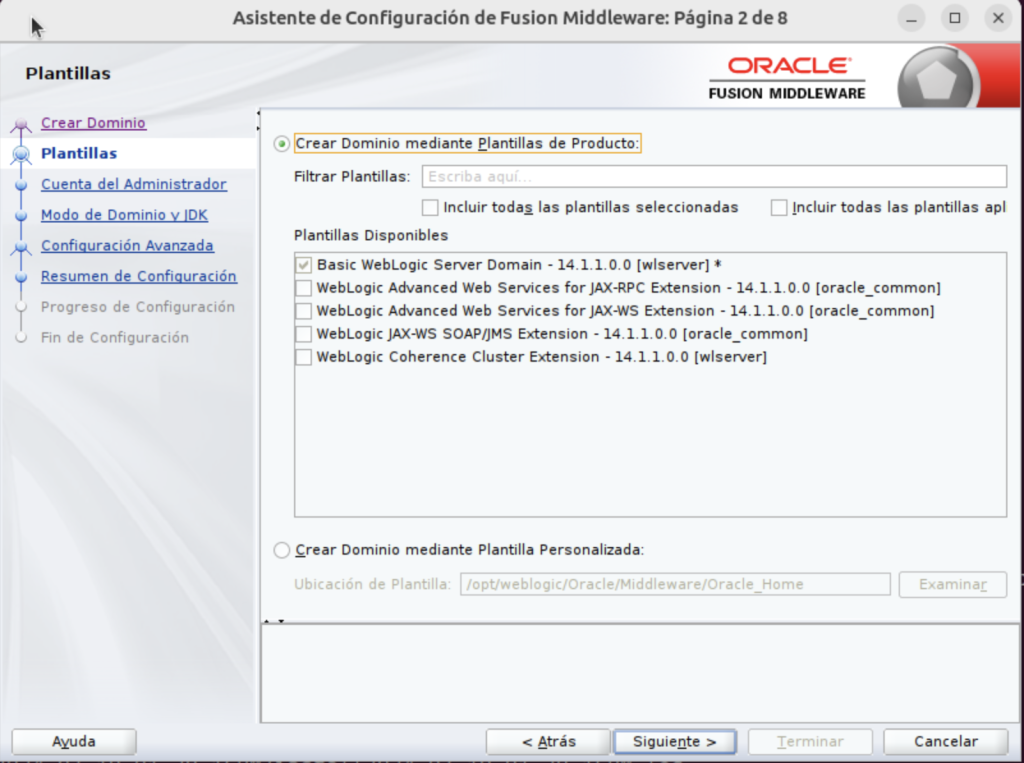
Task: Click the Ayuda button
Action: pyautogui.click(x=73, y=741)
